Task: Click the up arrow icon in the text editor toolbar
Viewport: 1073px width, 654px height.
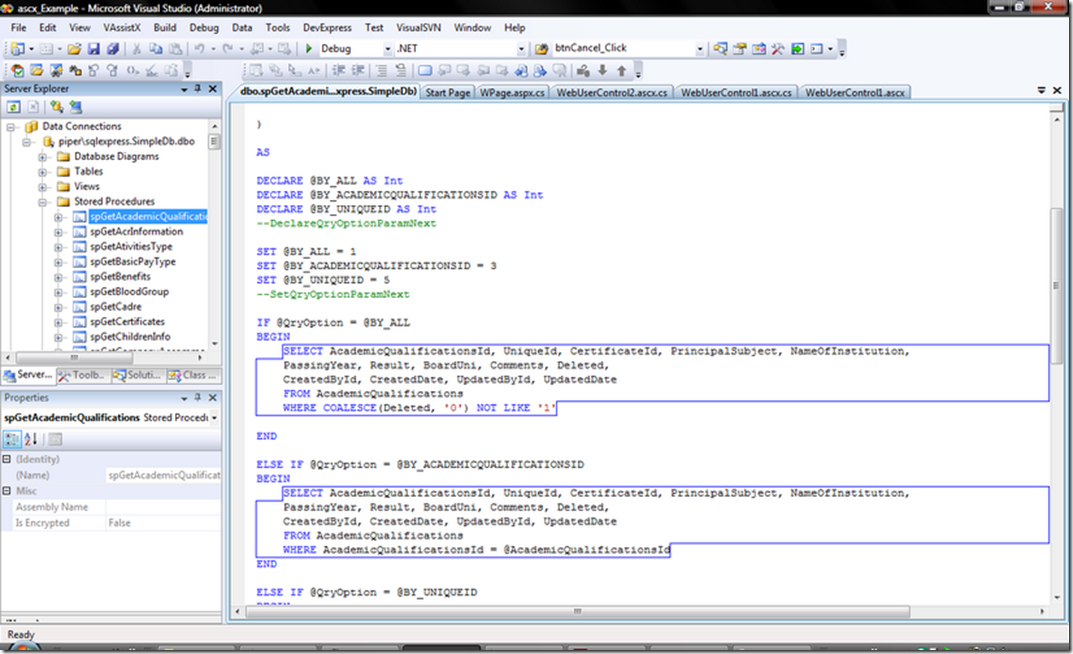Action: pos(621,70)
